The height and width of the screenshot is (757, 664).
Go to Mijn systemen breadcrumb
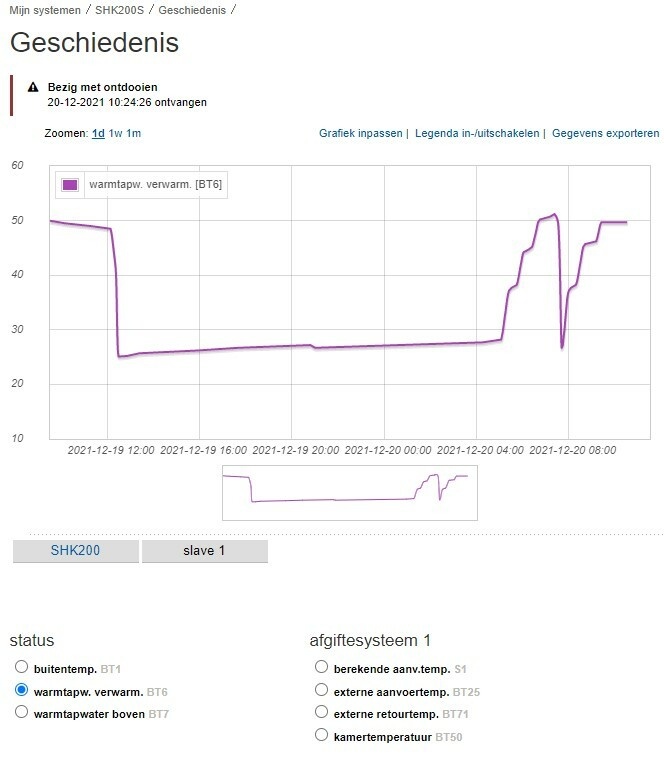coord(45,10)
